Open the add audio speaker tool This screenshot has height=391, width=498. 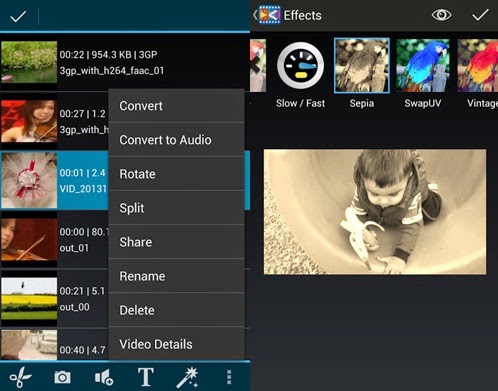click(x=104, y=377)
